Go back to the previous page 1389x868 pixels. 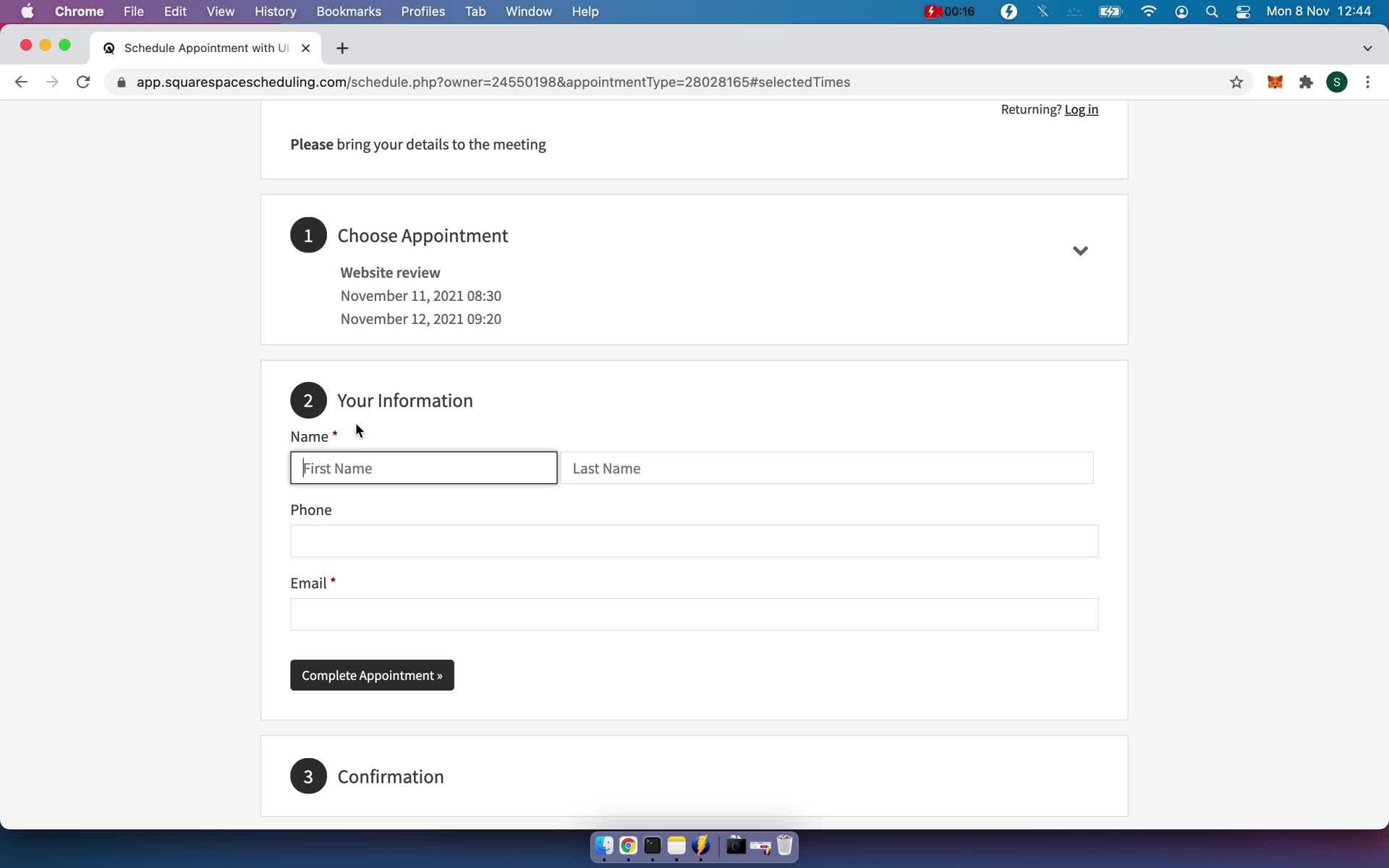[x=21, y=82]
